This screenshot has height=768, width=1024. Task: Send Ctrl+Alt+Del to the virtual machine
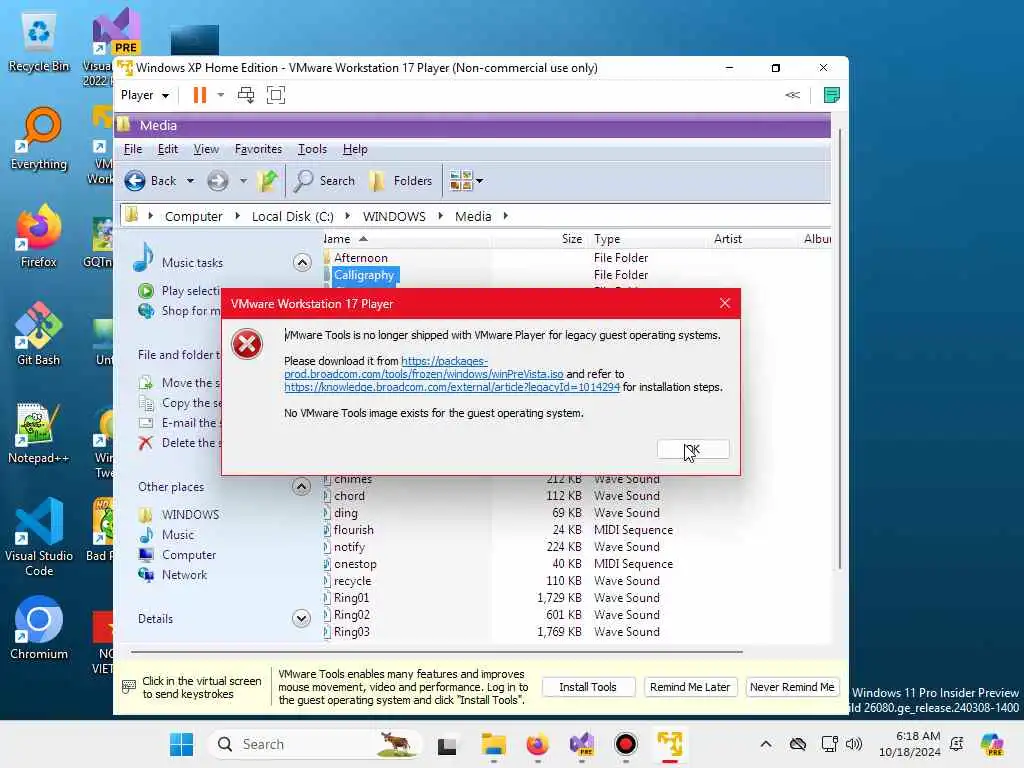(246, 95)
